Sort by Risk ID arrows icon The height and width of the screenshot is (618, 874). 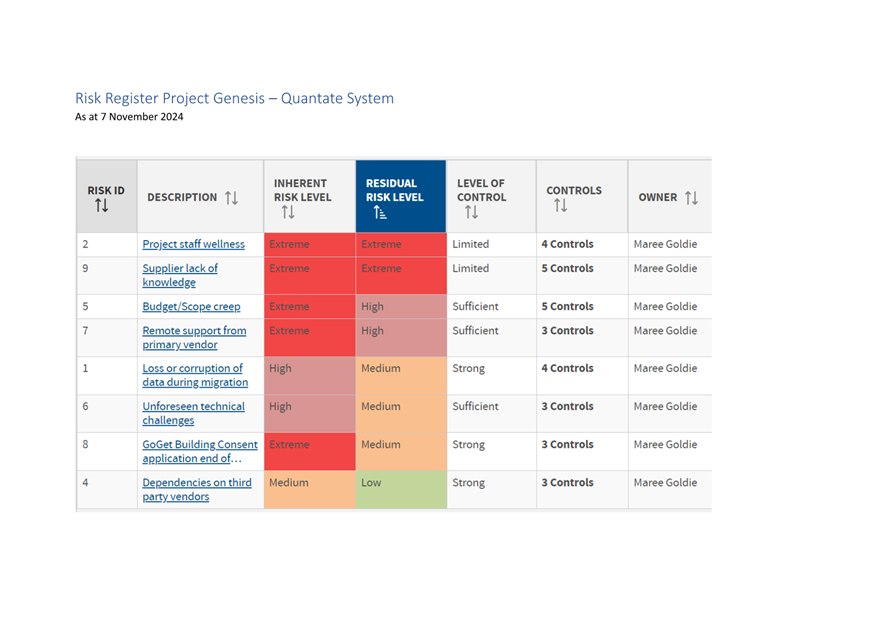(x=101, y=206)
